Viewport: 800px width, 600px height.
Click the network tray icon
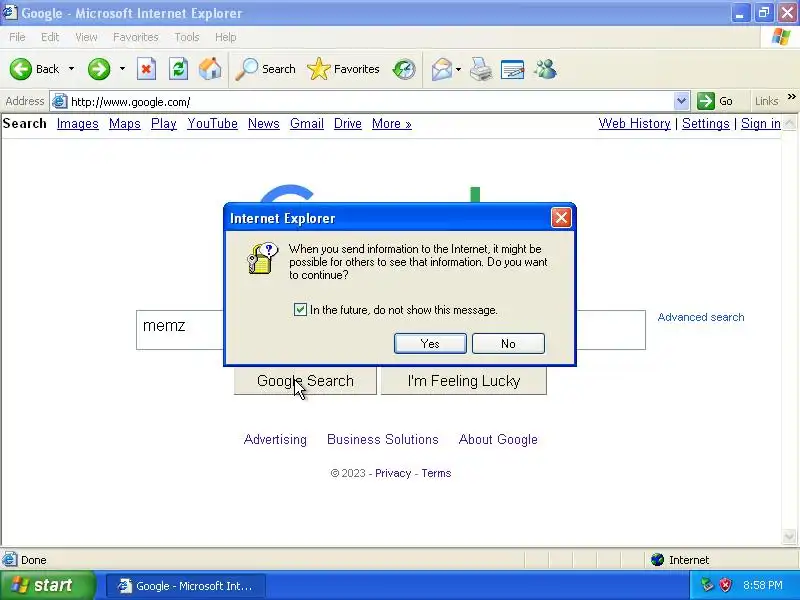(707, 585)
